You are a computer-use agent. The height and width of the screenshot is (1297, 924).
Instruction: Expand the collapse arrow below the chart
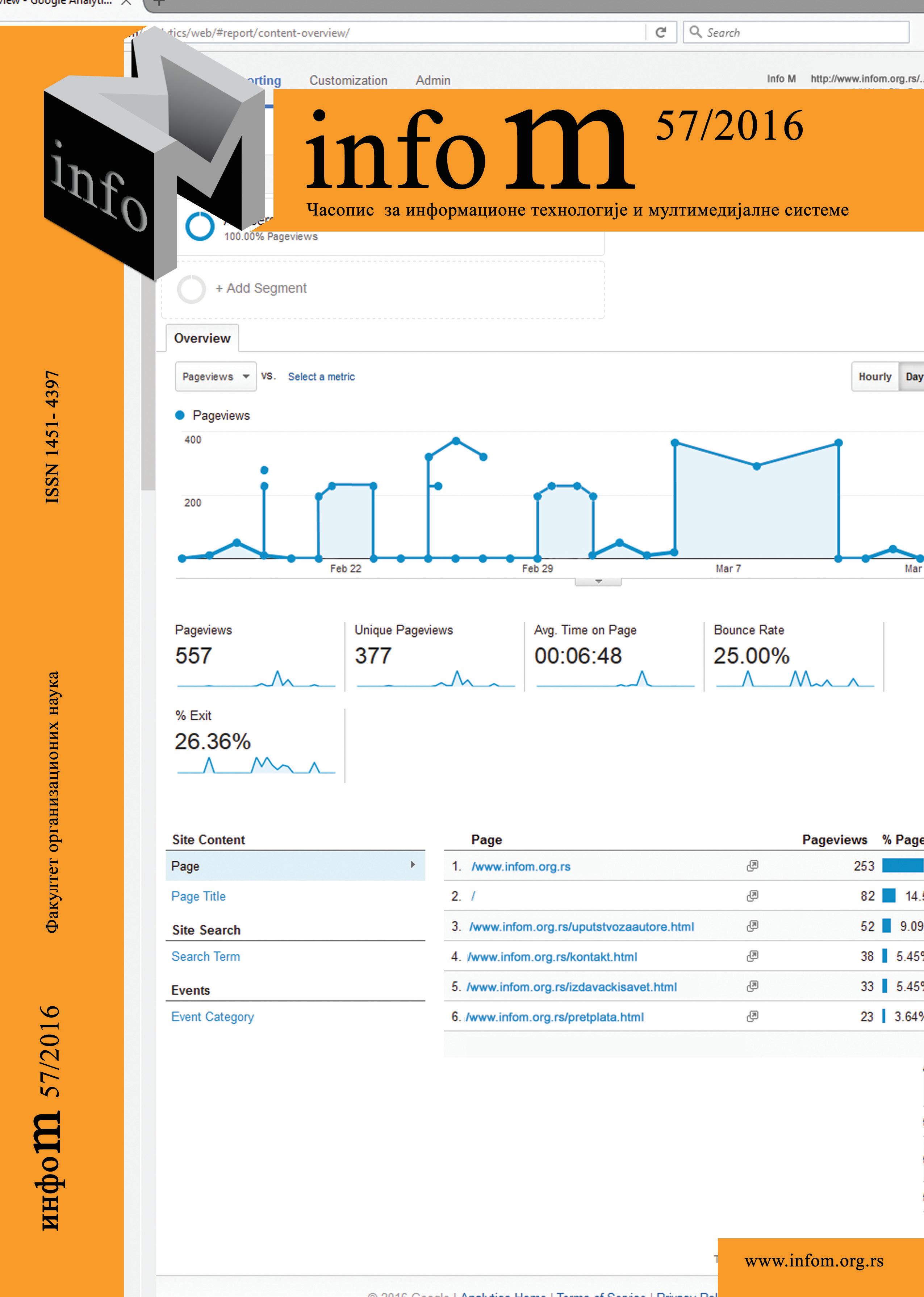coord(598,582)
